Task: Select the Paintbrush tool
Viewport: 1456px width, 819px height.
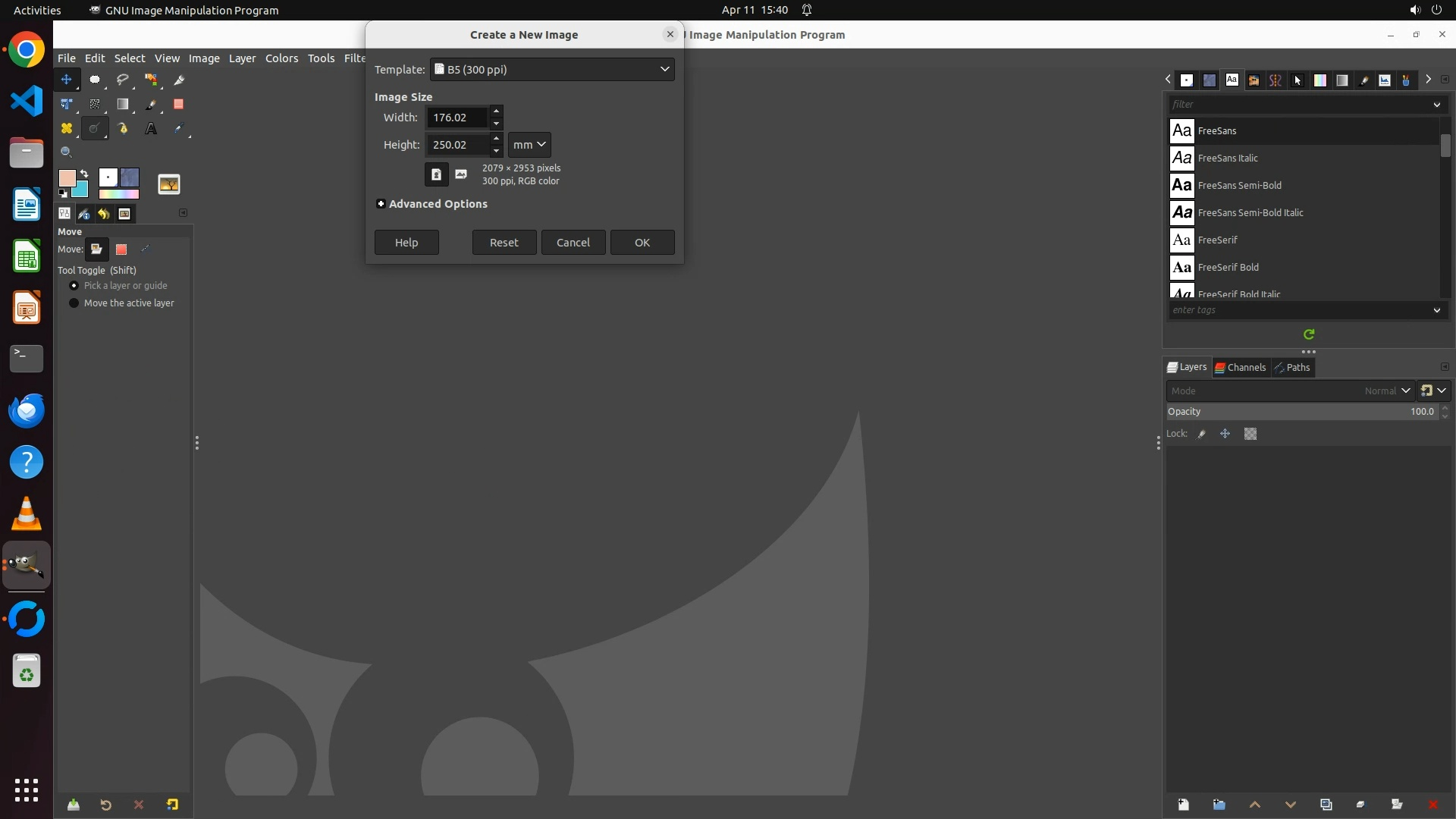Action: [151, 105]
